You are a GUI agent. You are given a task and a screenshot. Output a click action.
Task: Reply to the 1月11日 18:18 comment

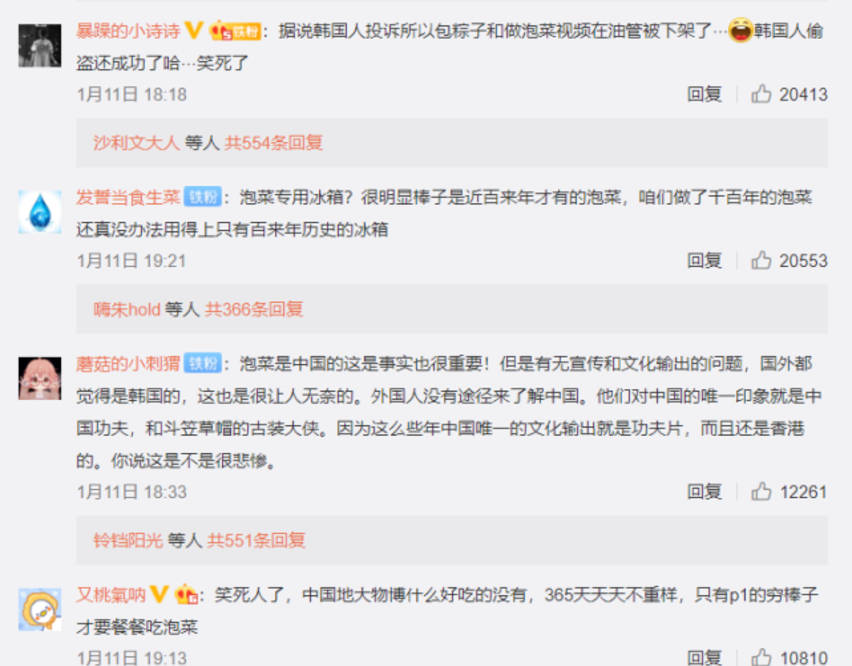[704, 94]
